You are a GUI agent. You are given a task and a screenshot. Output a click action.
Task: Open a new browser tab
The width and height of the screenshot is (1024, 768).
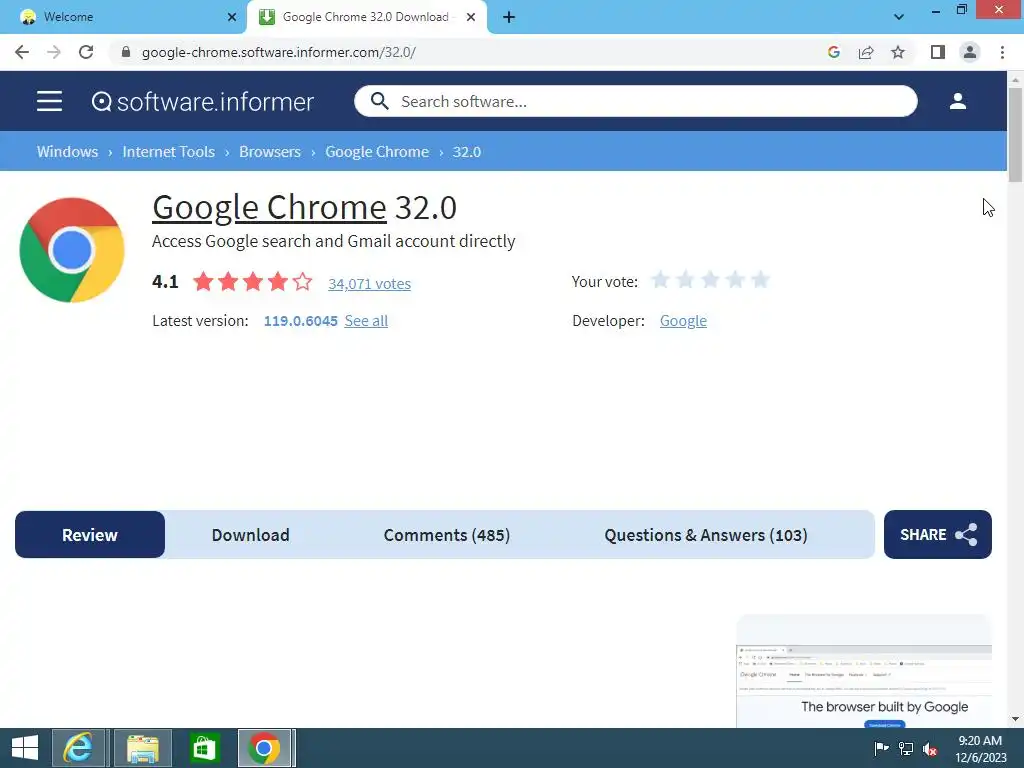click(509, 17)
